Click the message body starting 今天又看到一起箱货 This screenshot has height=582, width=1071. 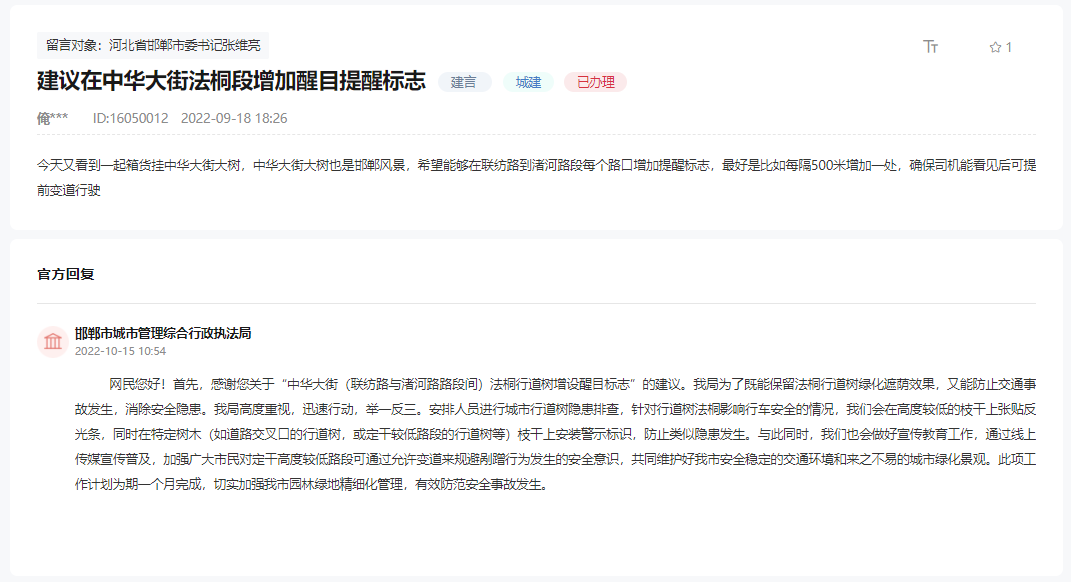536,177
